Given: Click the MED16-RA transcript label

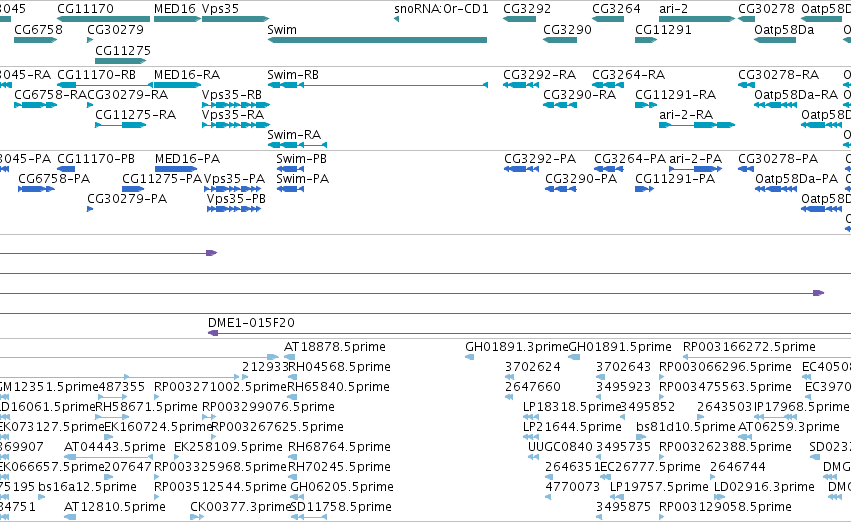Looking at the screenshot, I should click(187, 74).
